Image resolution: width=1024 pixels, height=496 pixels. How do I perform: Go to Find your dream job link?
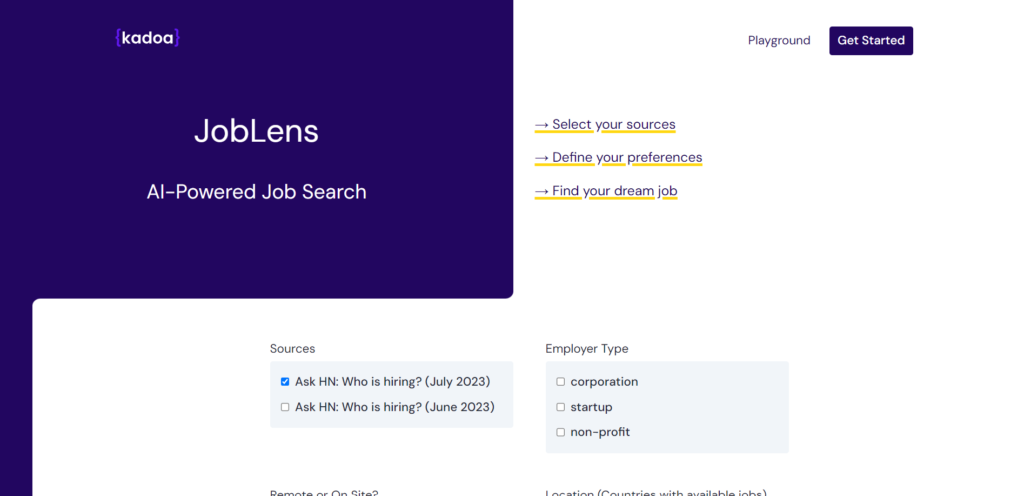615,191
